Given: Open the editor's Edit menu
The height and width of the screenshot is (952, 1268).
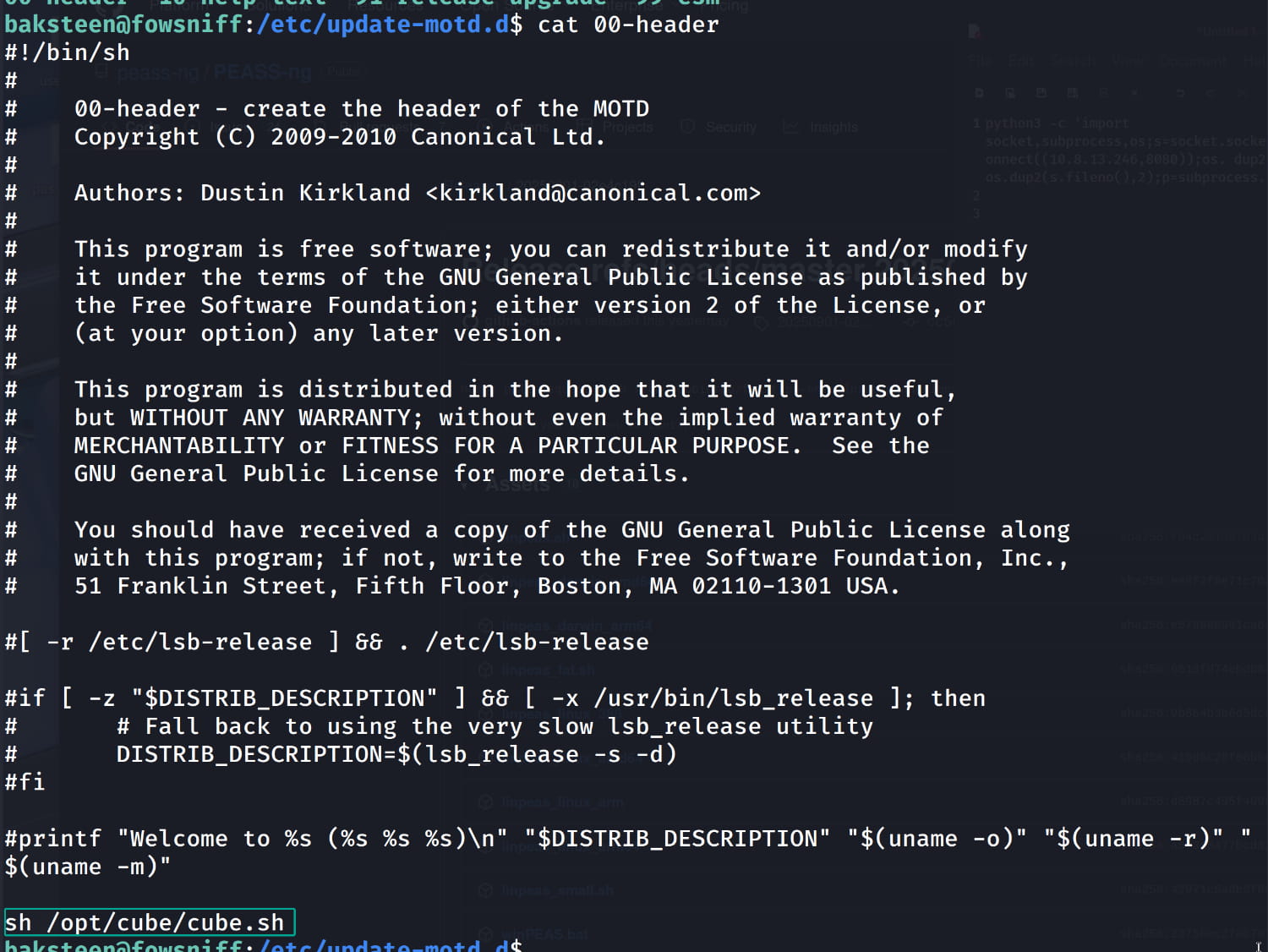Looking at the screenshot, I should click(x=1020, y=61).
